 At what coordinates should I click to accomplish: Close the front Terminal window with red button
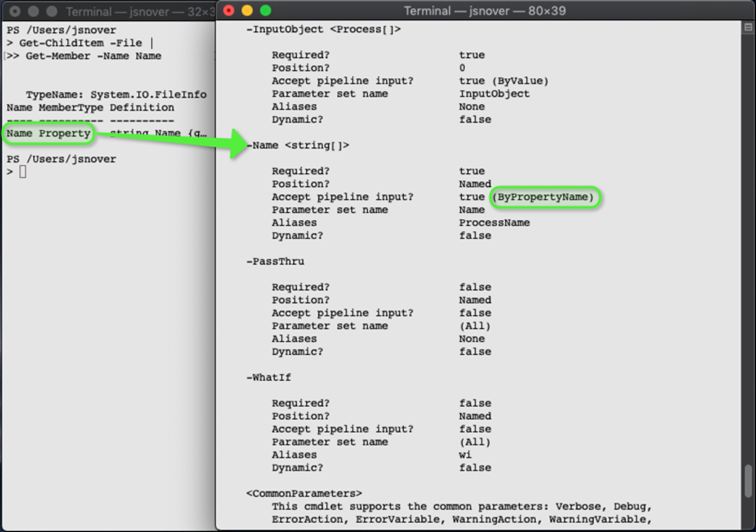click(x=229, y=11)
